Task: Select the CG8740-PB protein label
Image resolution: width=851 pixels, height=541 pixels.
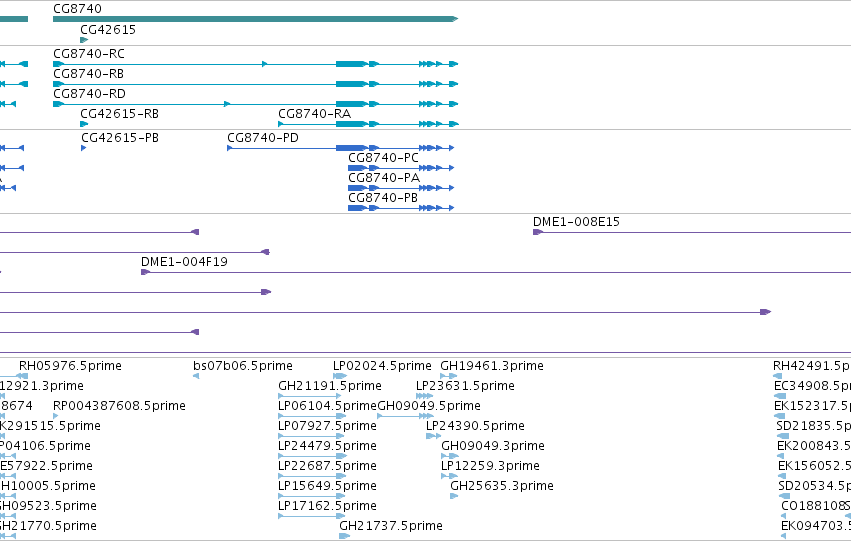Action: [383, 198]
